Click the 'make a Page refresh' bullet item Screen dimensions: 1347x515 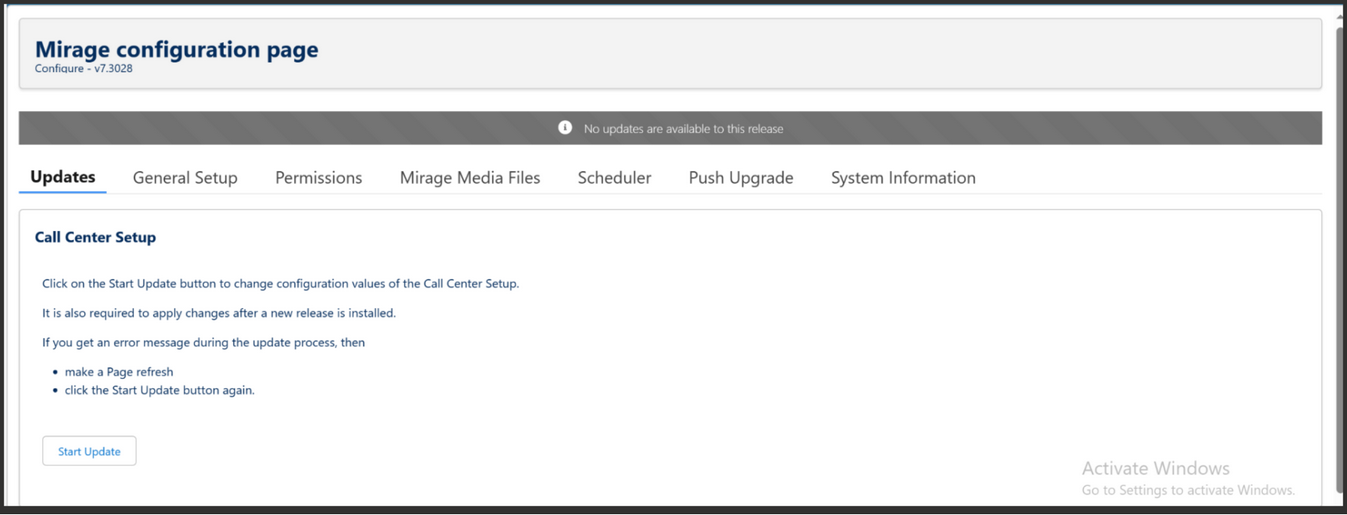coord(119,372)
